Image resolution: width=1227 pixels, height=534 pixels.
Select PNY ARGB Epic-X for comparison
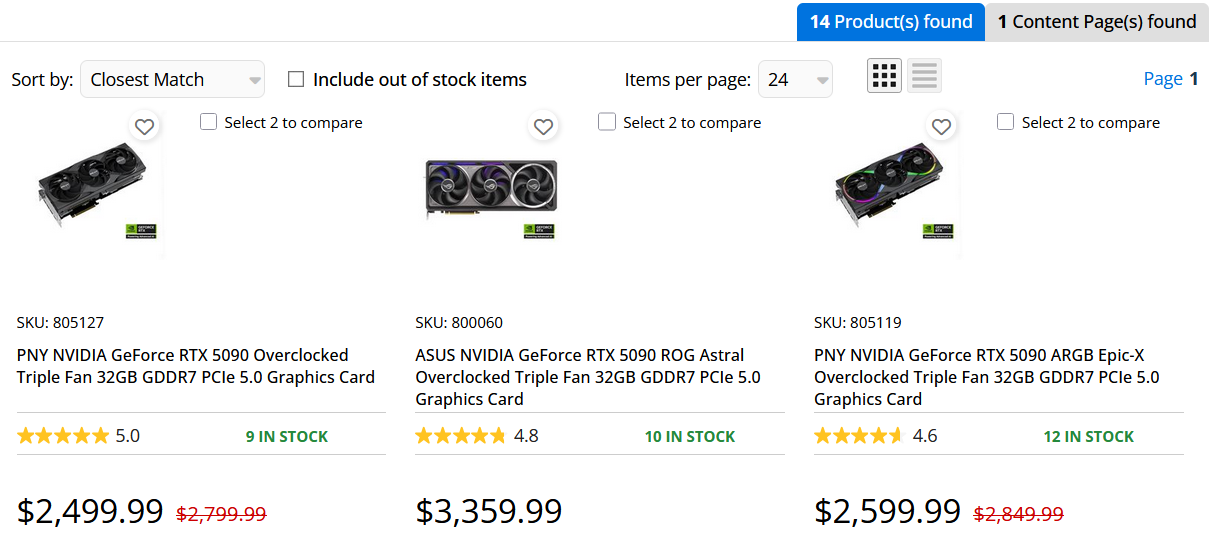coord(1005,122)
